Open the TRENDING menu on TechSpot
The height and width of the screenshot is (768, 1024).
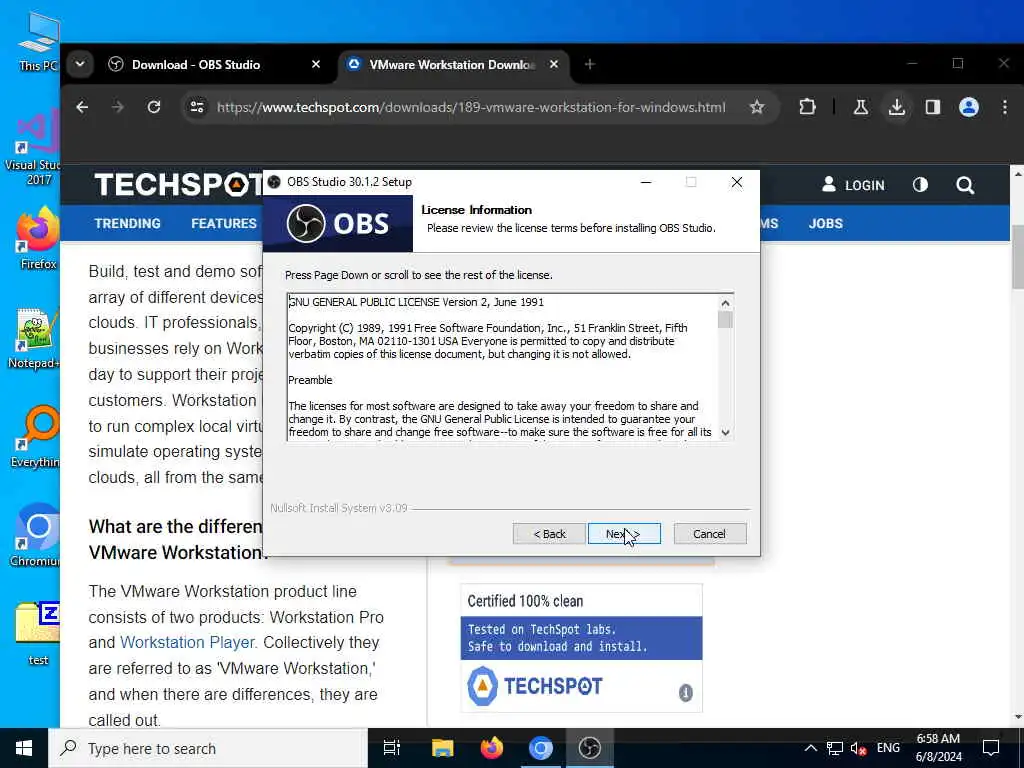pos(127,223)
